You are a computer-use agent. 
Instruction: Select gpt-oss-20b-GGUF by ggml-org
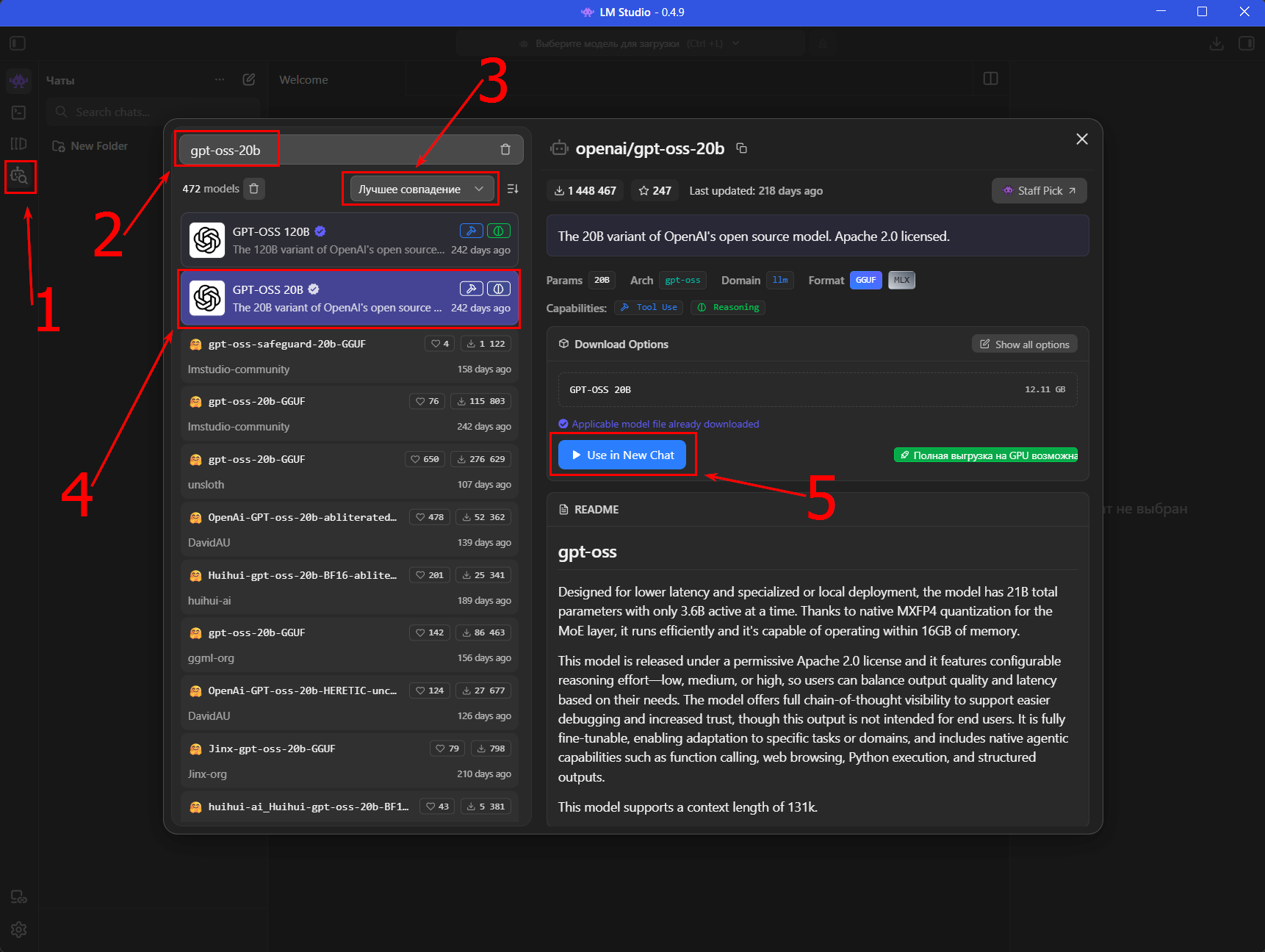coord(350,645)
